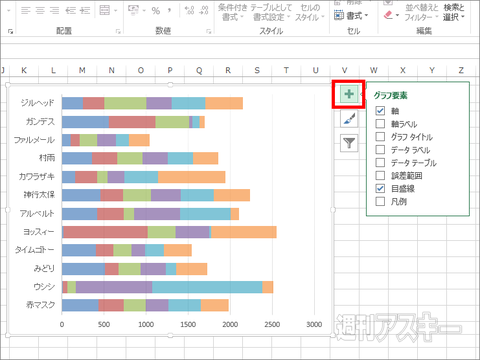This screenshot has width=480, height=360.
Task: Click the 書式 cell format icon
Action: click(x=339, y=15)
